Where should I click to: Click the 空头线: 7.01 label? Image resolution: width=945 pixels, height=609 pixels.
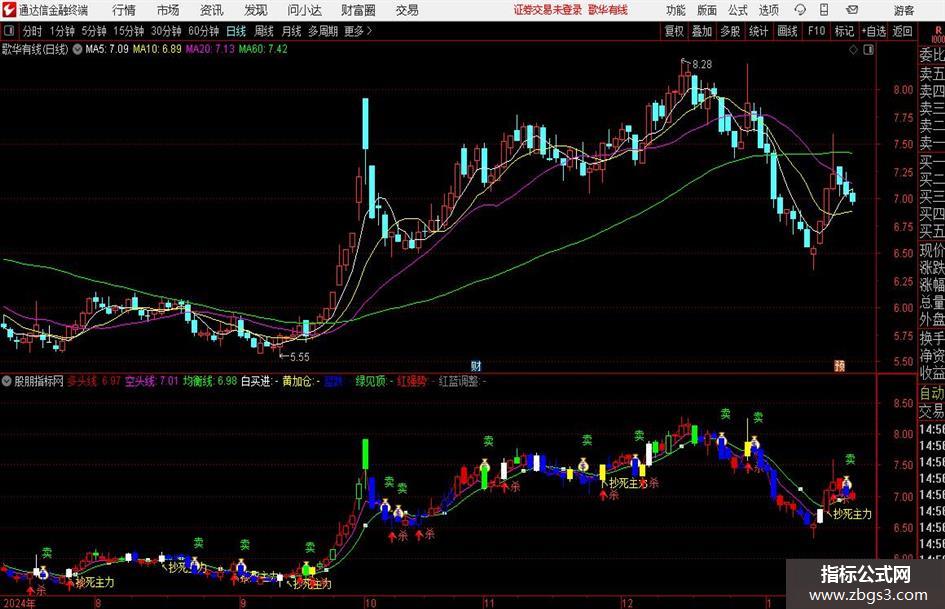pyautogui.click(x=151, y=381)
